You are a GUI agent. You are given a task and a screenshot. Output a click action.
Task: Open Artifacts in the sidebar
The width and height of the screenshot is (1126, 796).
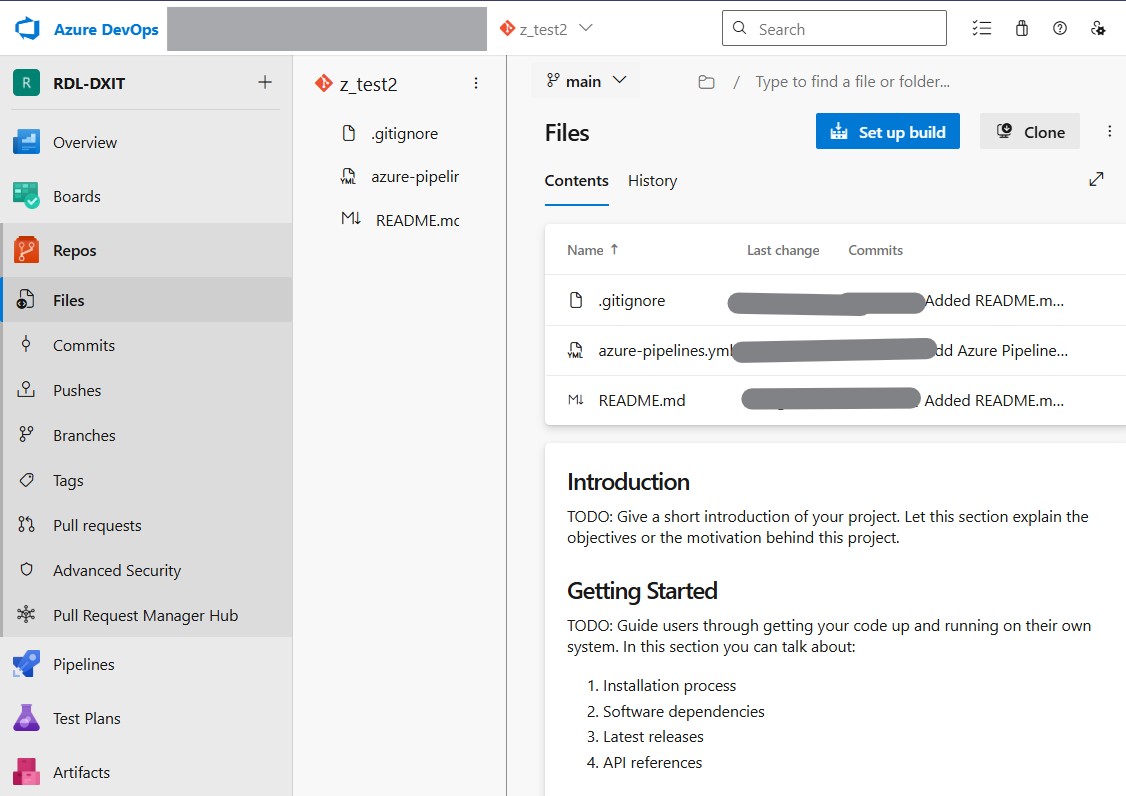tap(146, 772)
